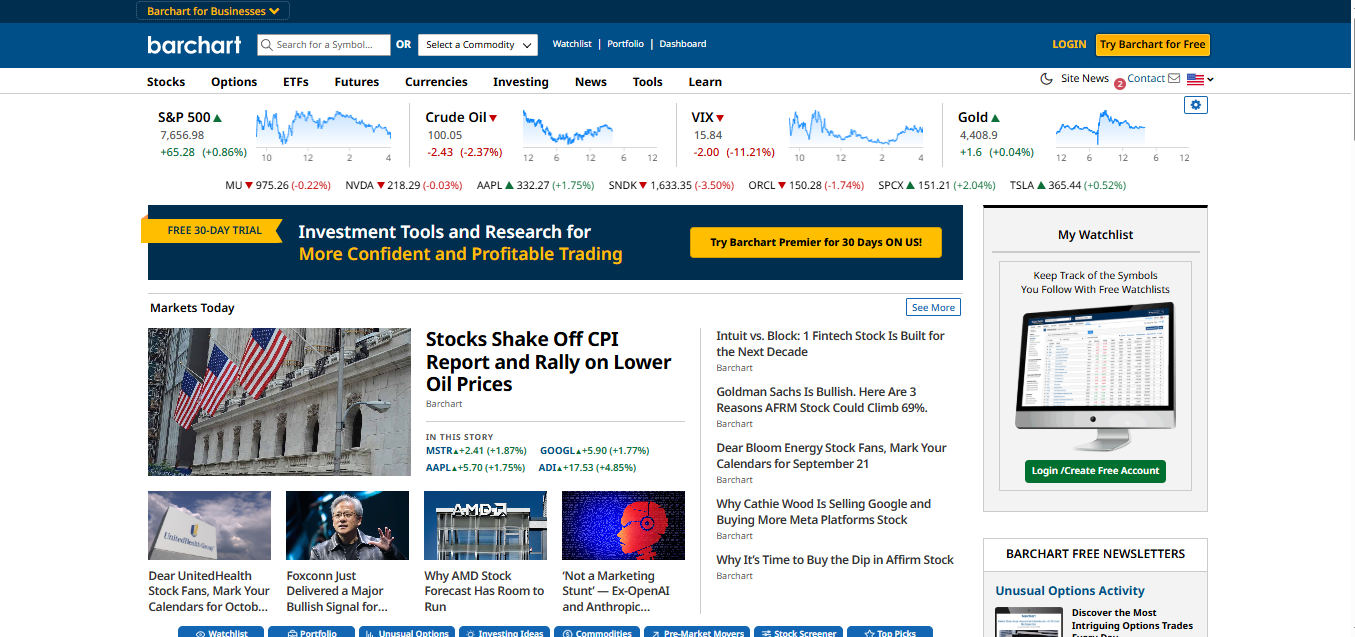Click Try Barchart for Free button

[1153, 45]
